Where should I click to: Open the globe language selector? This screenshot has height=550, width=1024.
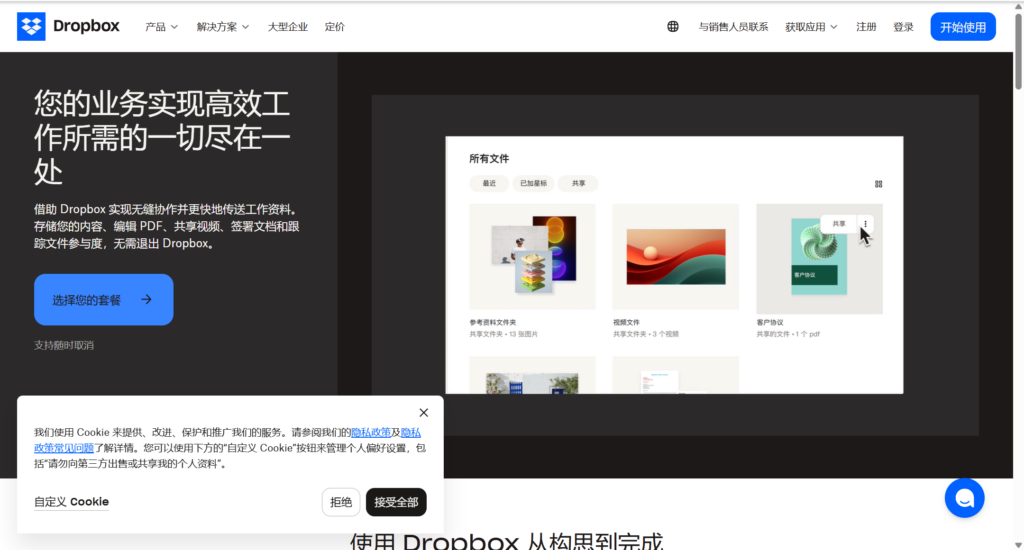point(673,27)
